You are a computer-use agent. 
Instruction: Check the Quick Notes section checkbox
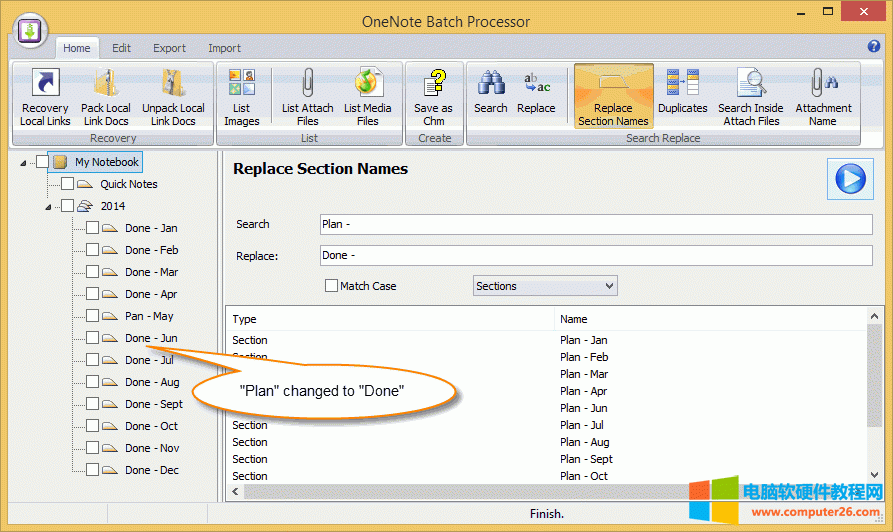tap(67, 184)
